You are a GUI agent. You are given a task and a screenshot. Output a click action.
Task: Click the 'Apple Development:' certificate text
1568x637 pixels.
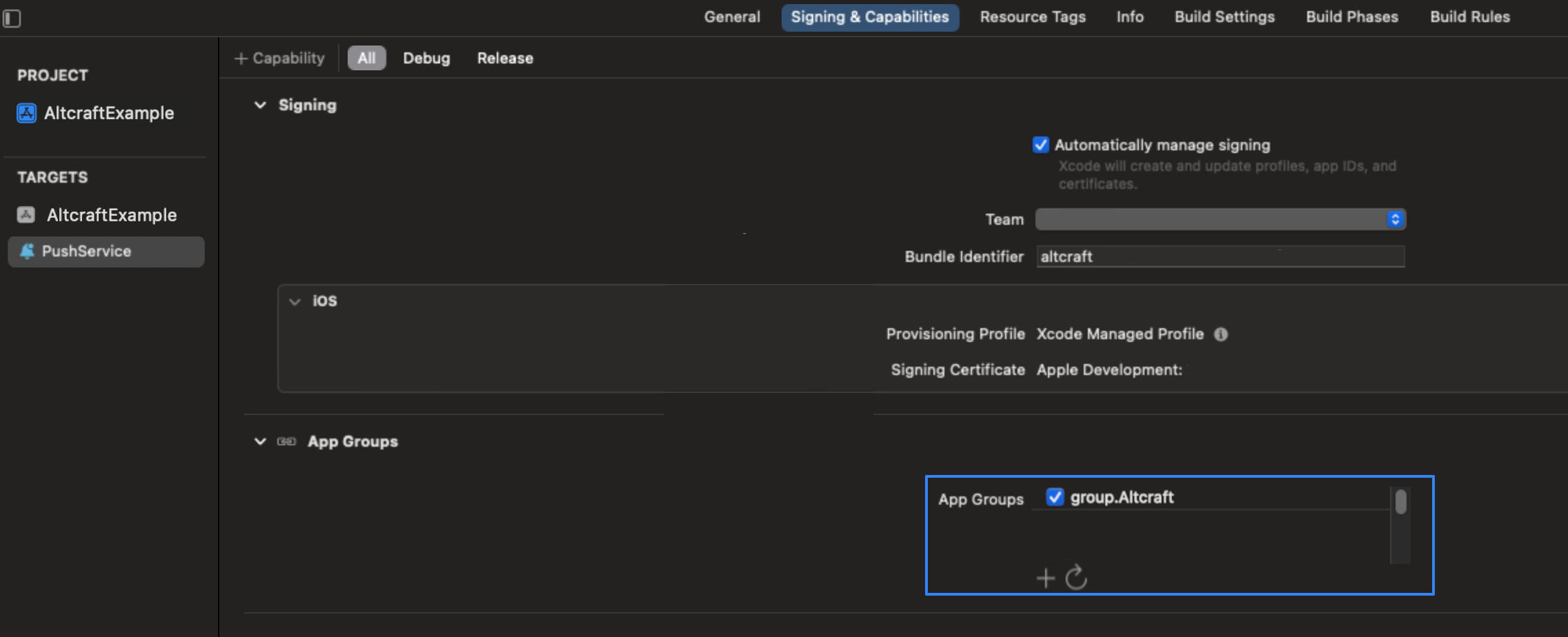point(1109,370)
